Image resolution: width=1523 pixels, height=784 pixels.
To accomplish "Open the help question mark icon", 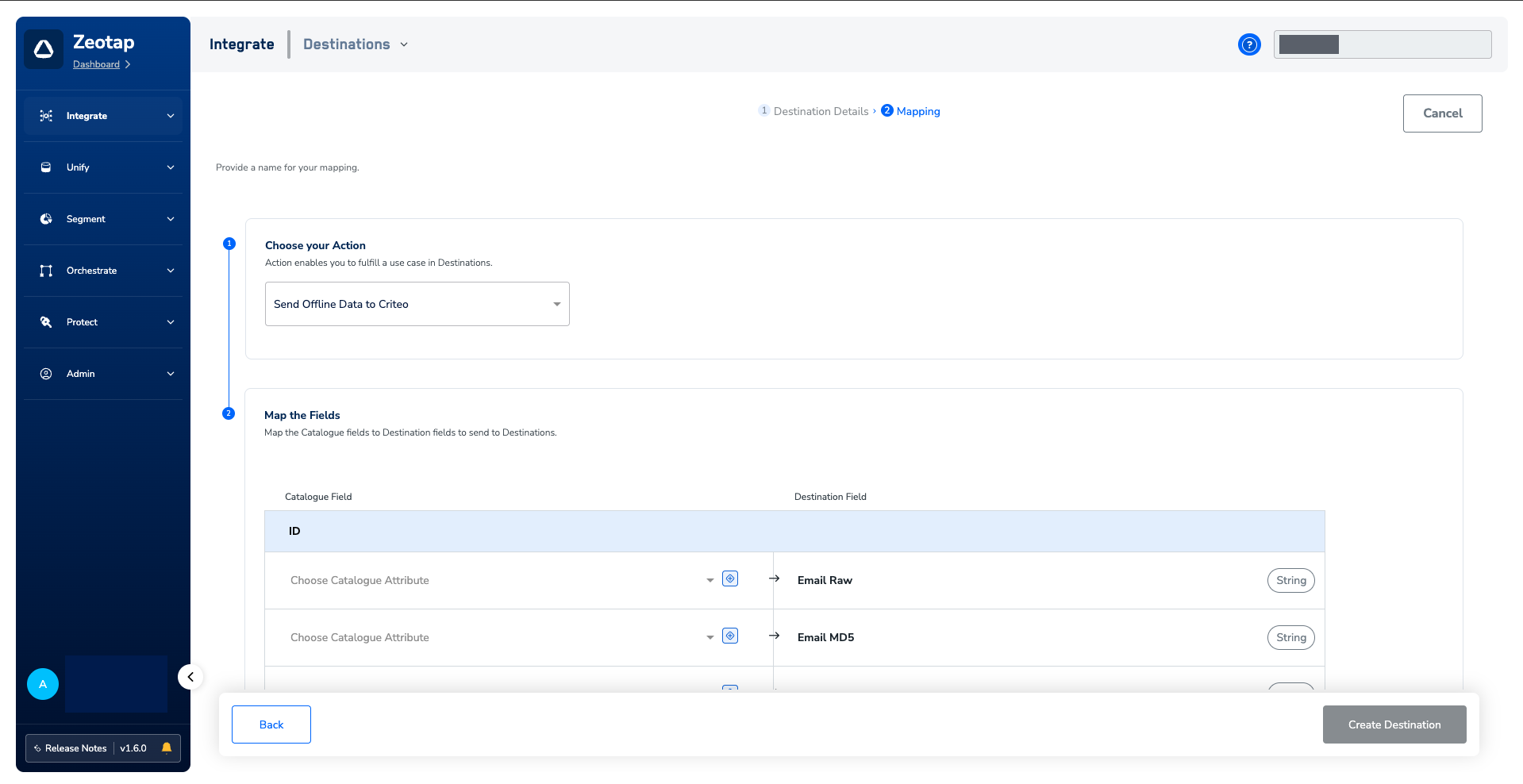I will (1249, 44).
